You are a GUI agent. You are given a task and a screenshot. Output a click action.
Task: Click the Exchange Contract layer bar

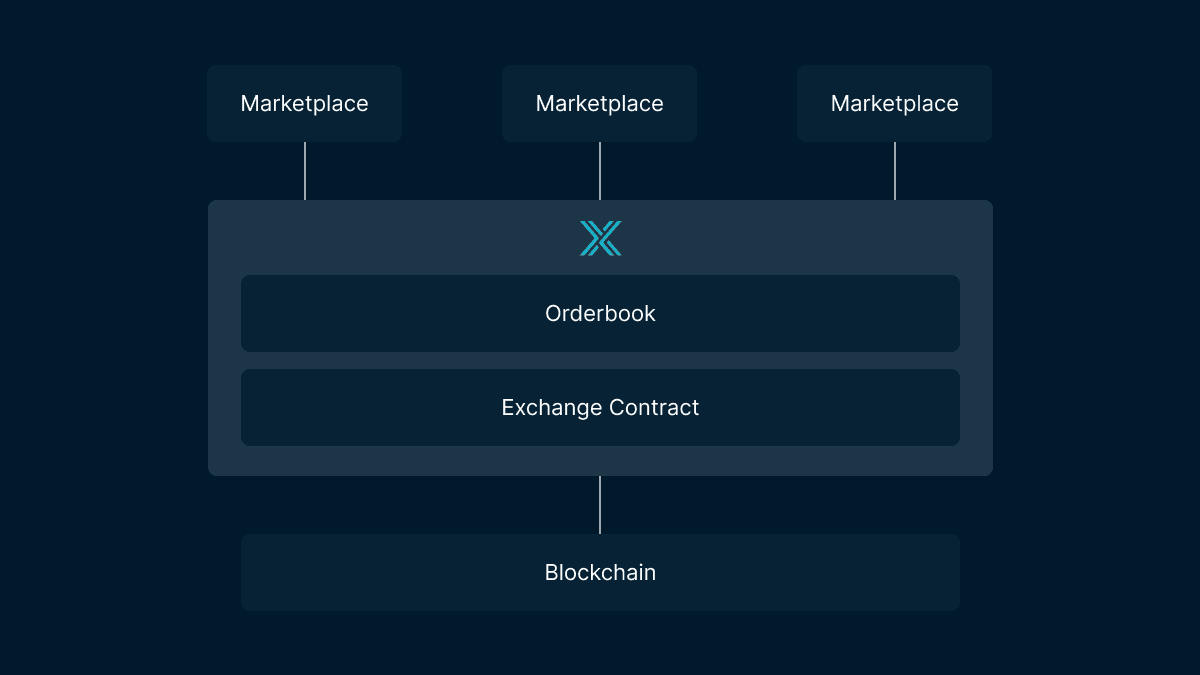(600, 408)
